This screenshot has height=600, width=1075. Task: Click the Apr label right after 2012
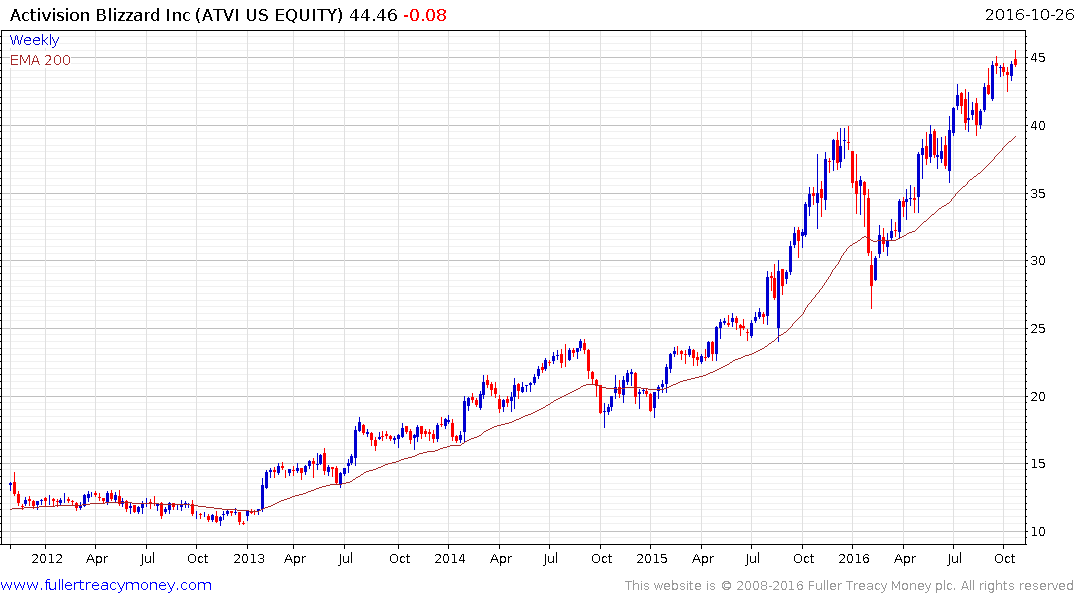[97, 558]
